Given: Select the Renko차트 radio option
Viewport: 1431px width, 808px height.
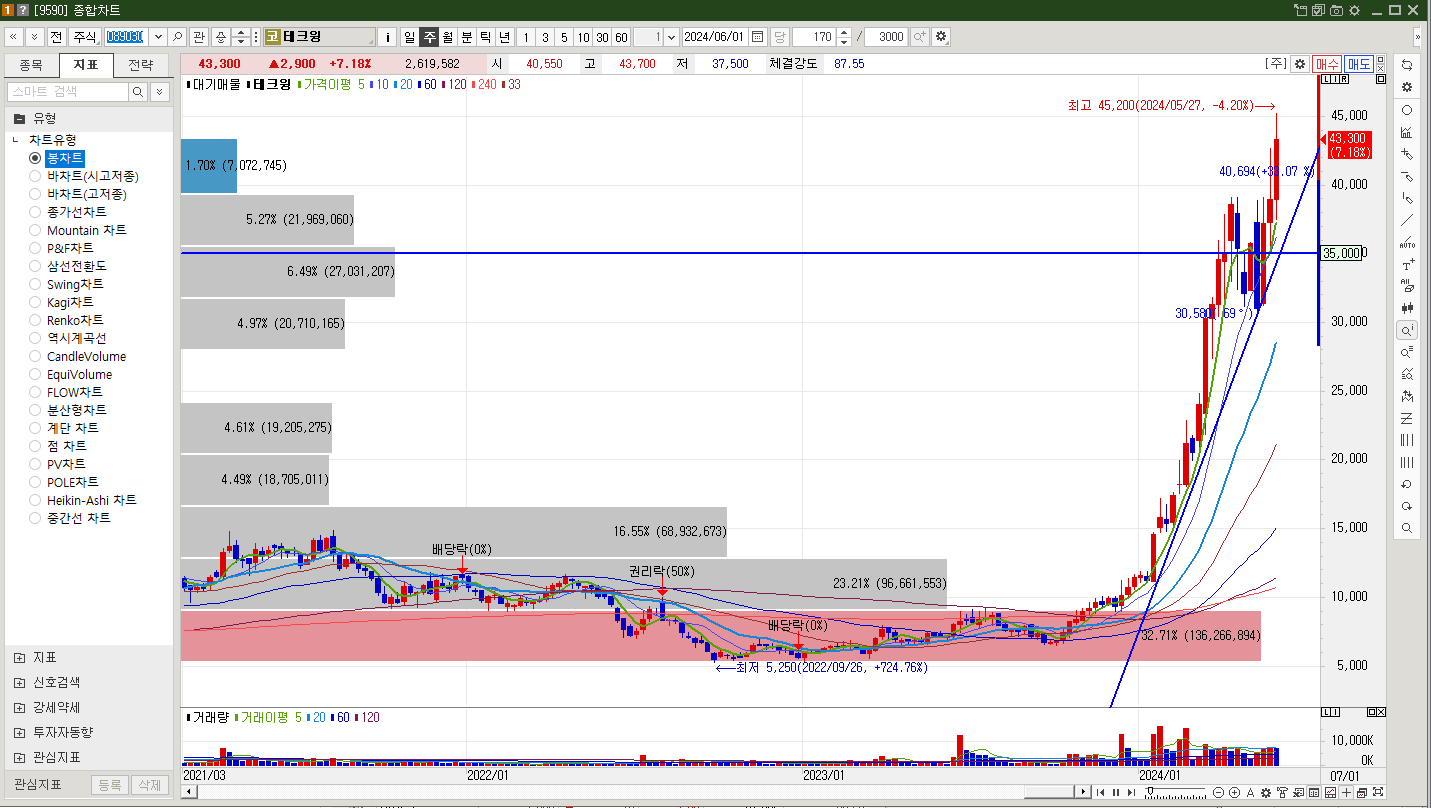Looking at the screenshot, I should [x=35, y=320].
